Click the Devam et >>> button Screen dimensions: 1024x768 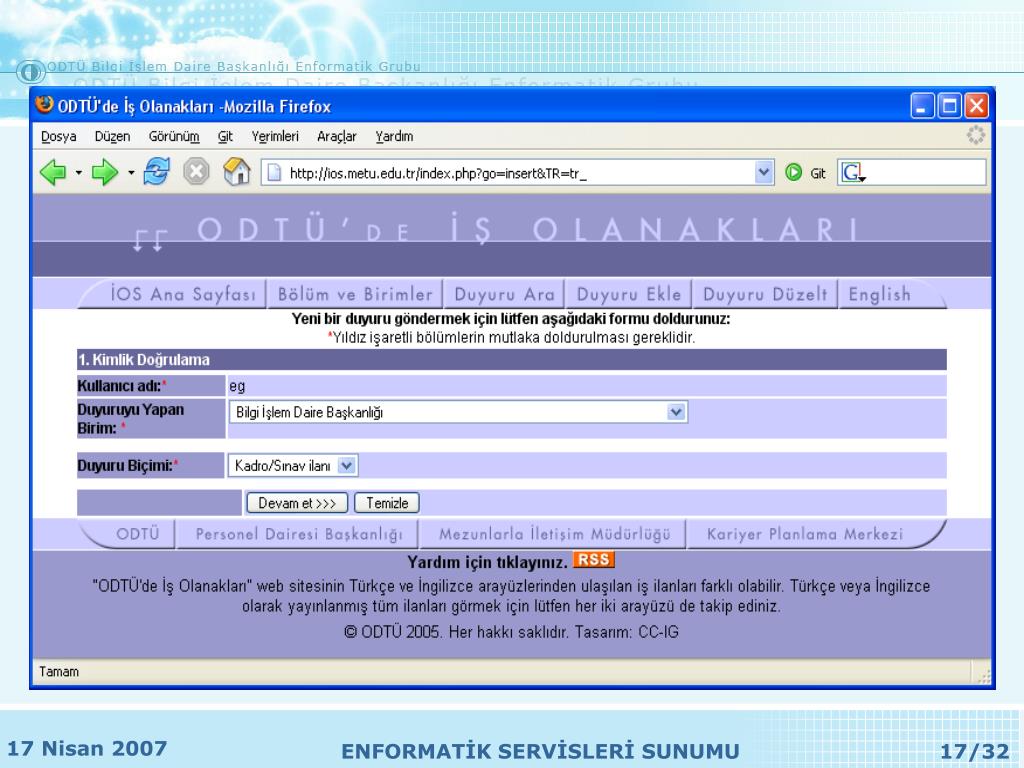[x=297, y=503]
